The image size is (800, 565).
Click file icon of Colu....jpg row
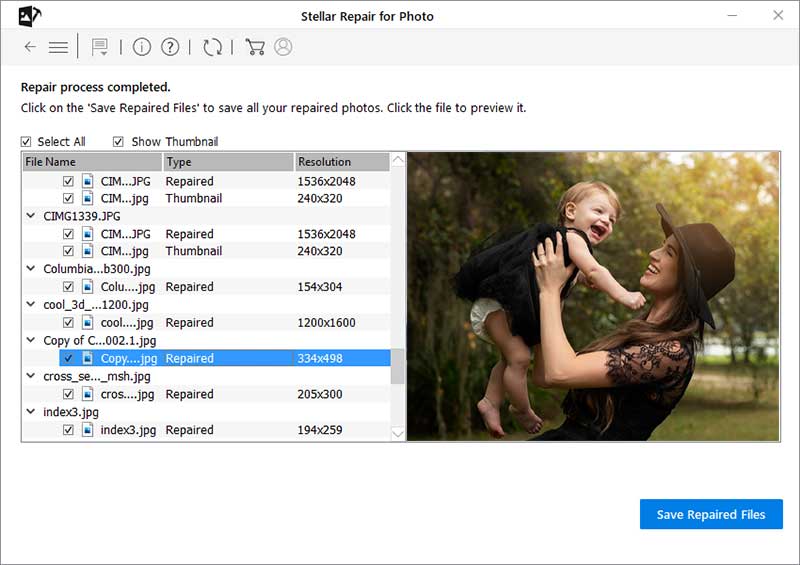(88, 287)
